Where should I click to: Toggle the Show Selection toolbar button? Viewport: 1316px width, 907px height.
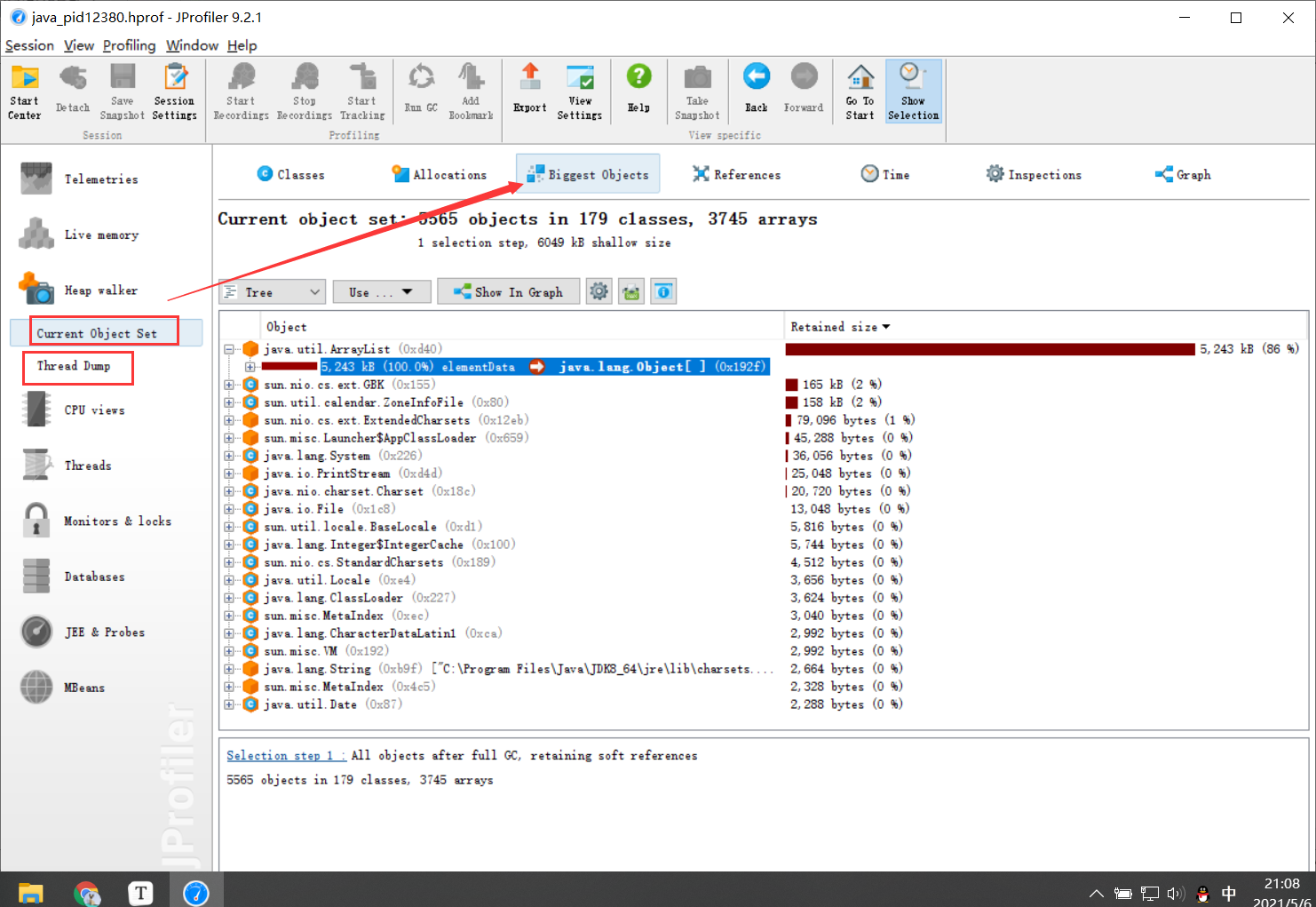click(913, 91)
